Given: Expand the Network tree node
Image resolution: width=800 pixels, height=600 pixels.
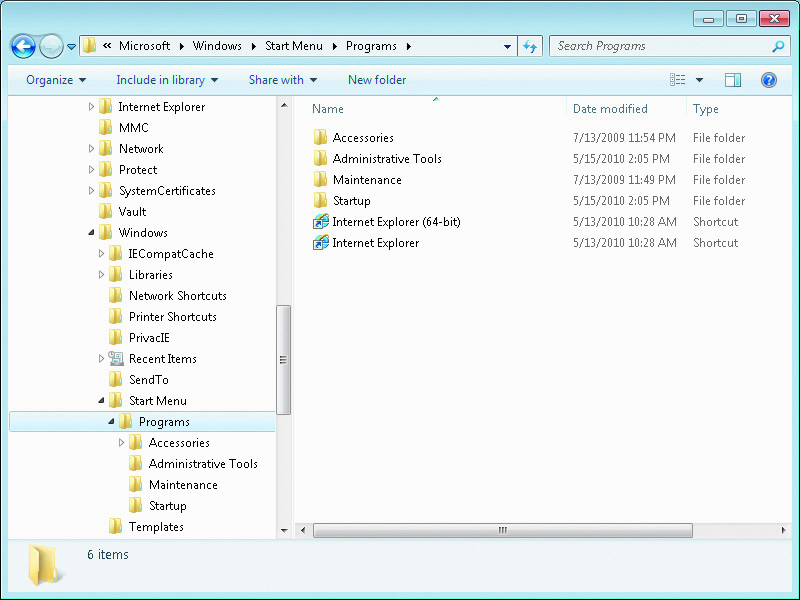Looking at the screenshot, I should click(91, 148).
